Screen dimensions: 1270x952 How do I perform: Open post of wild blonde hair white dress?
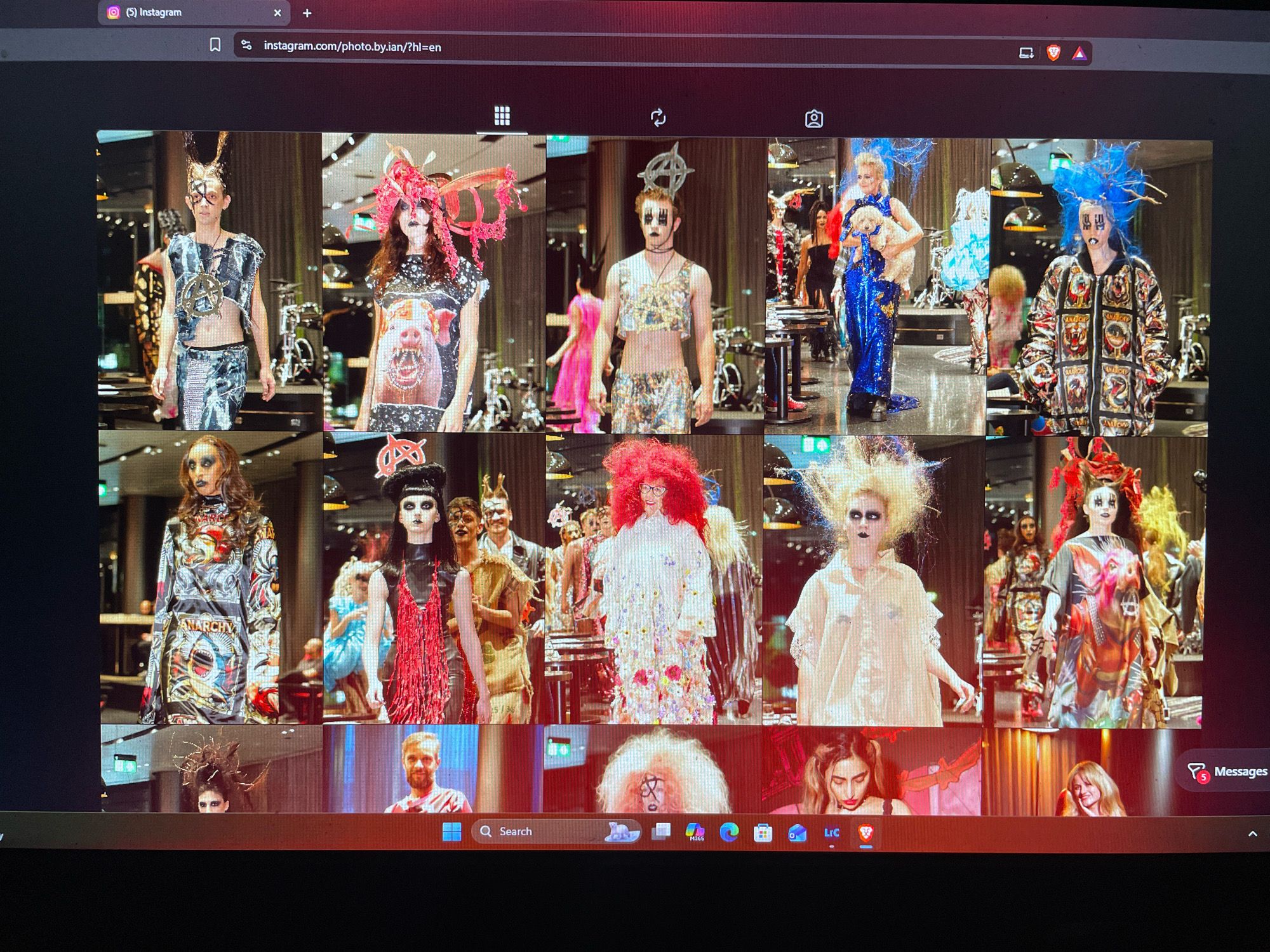click(x=873, y=581)
